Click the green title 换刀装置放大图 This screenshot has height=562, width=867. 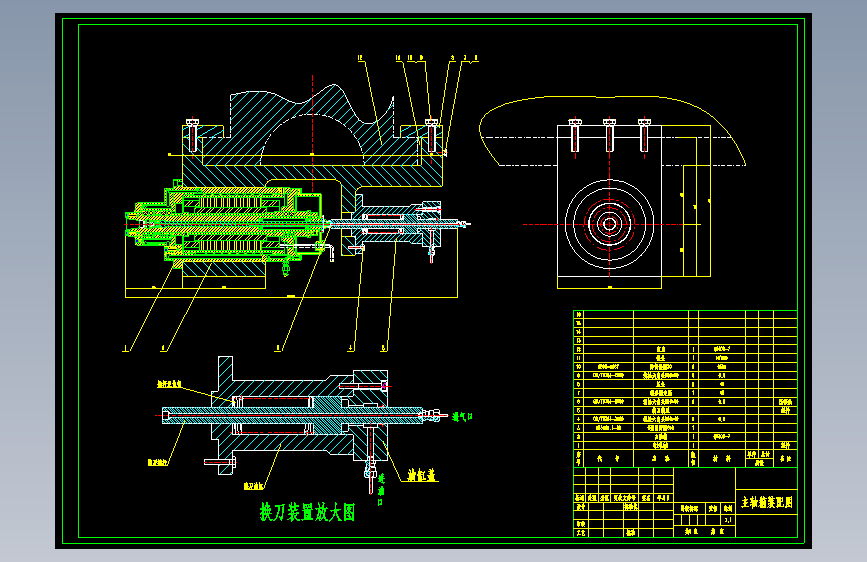coord(307,512)
